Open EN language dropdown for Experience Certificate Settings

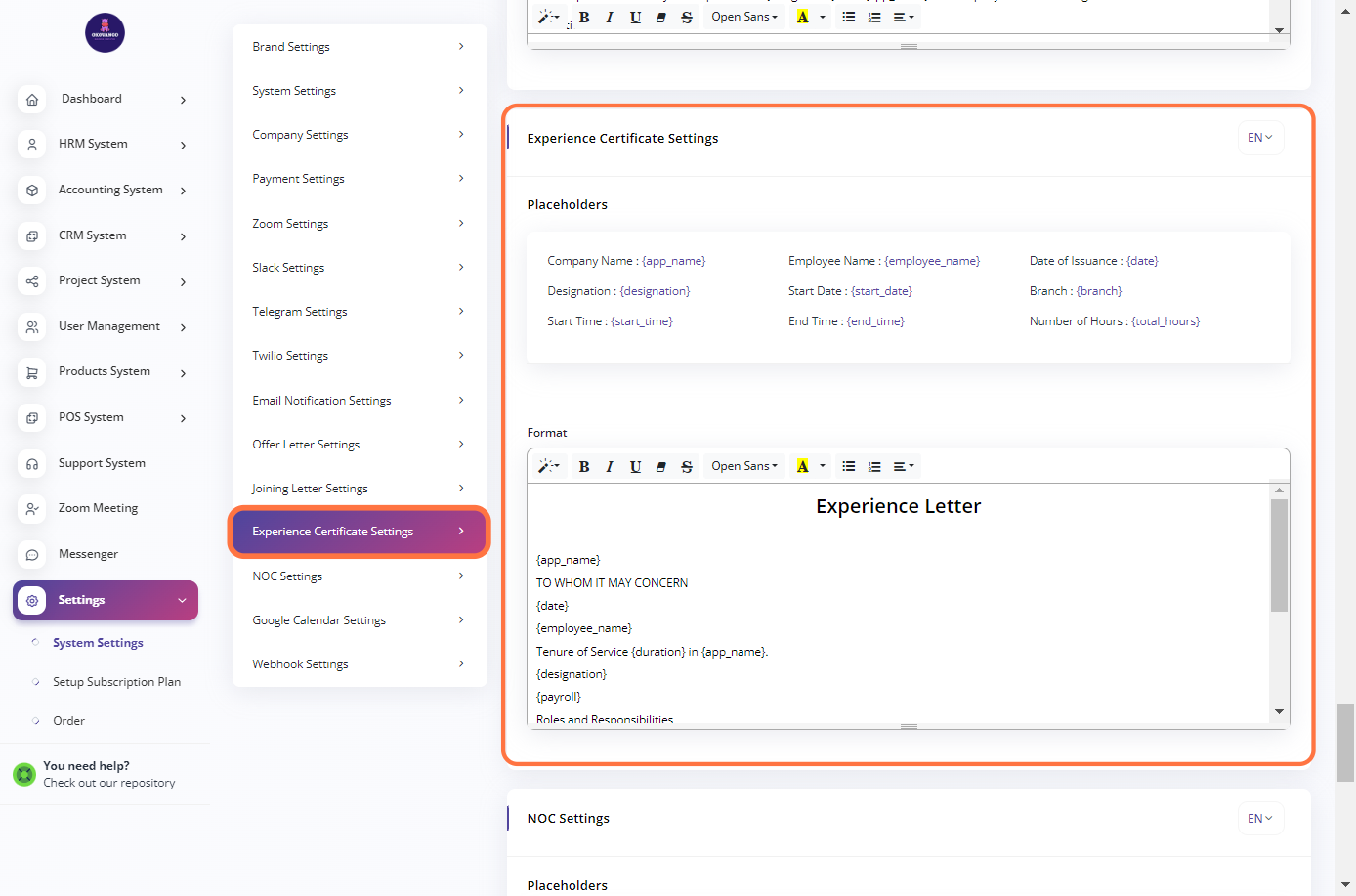[1260, 138]
